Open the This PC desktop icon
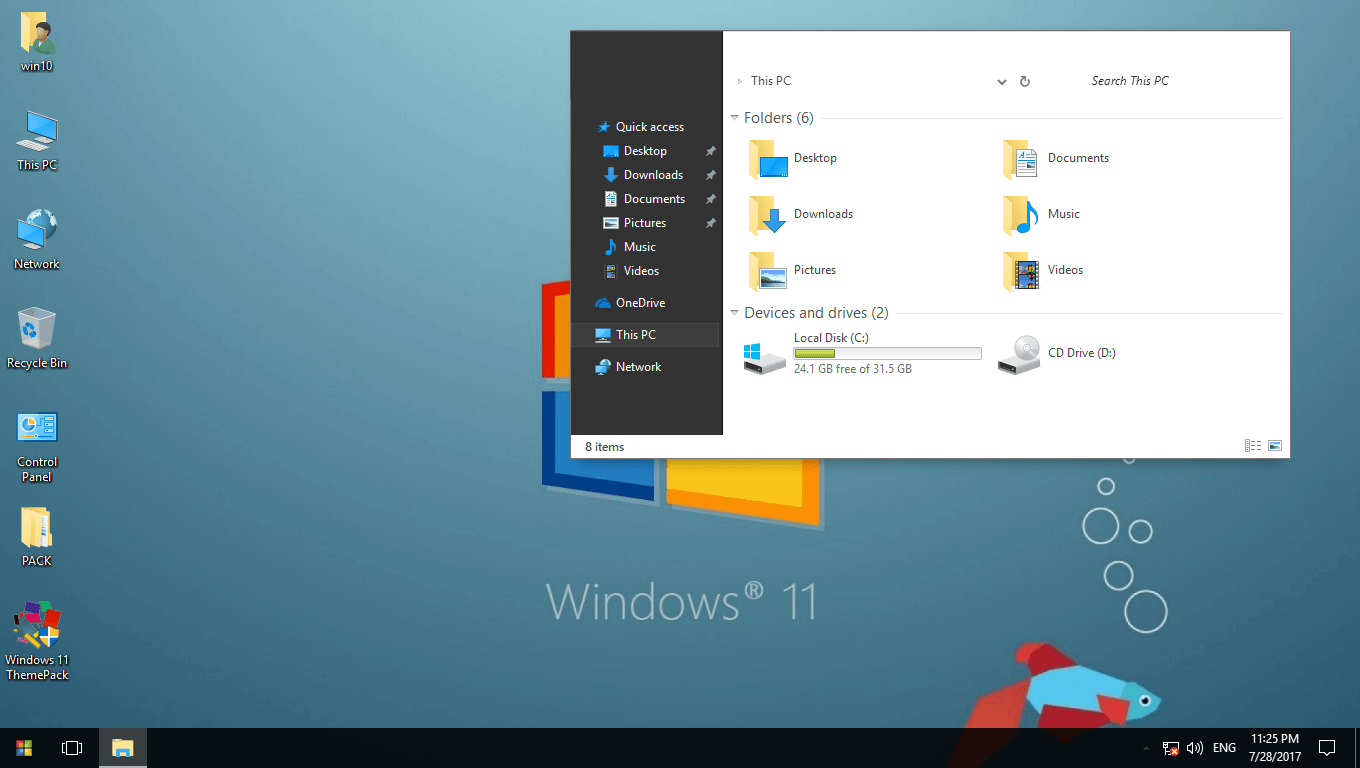This screenshot has height=768, width=1360. click(x=37, y=141)
